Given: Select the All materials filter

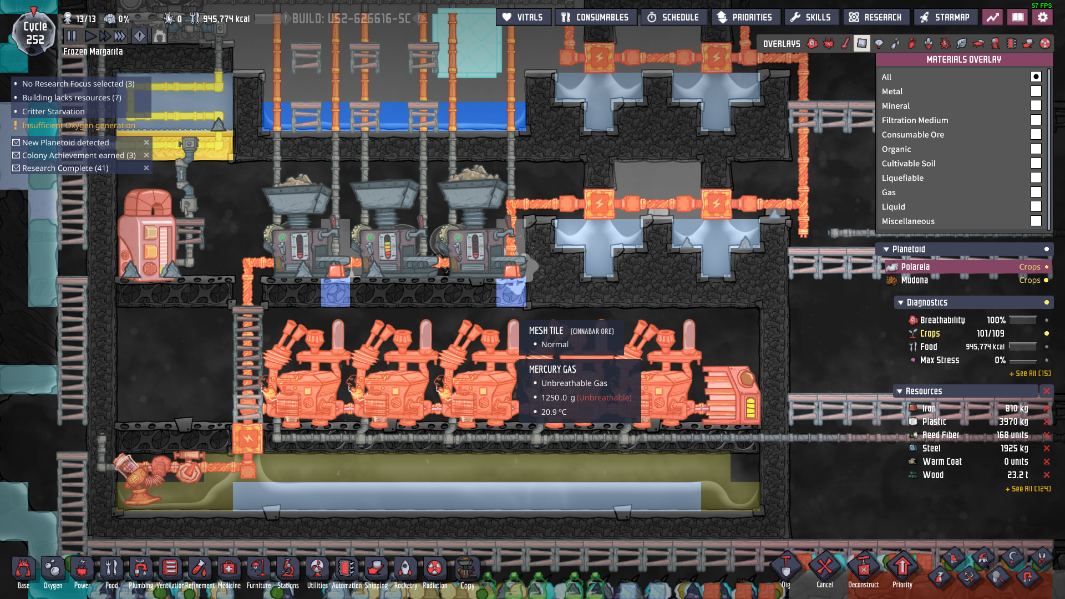Looking at the screenshot, I should click(1036, 77).
